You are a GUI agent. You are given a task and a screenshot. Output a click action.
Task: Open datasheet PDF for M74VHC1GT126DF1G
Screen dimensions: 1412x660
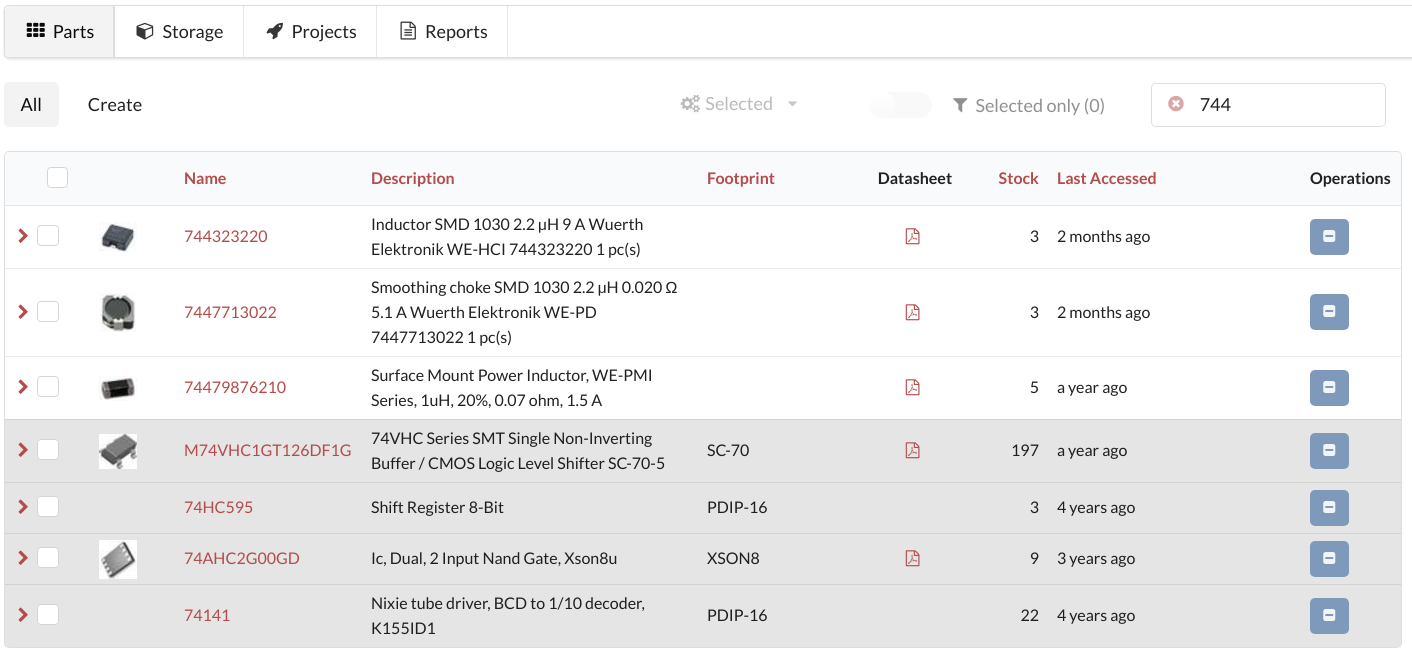[912, 451]
